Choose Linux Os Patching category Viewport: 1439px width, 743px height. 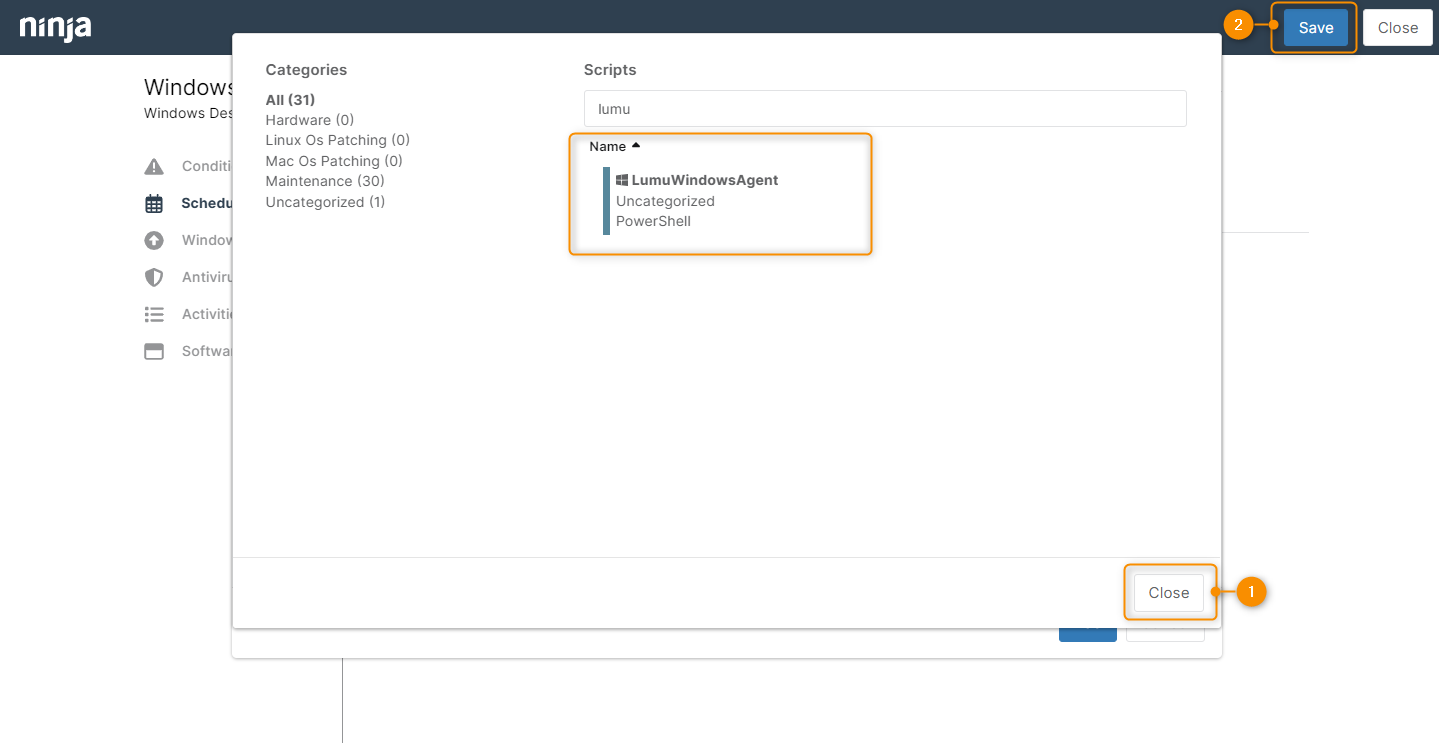click(337, 140)
